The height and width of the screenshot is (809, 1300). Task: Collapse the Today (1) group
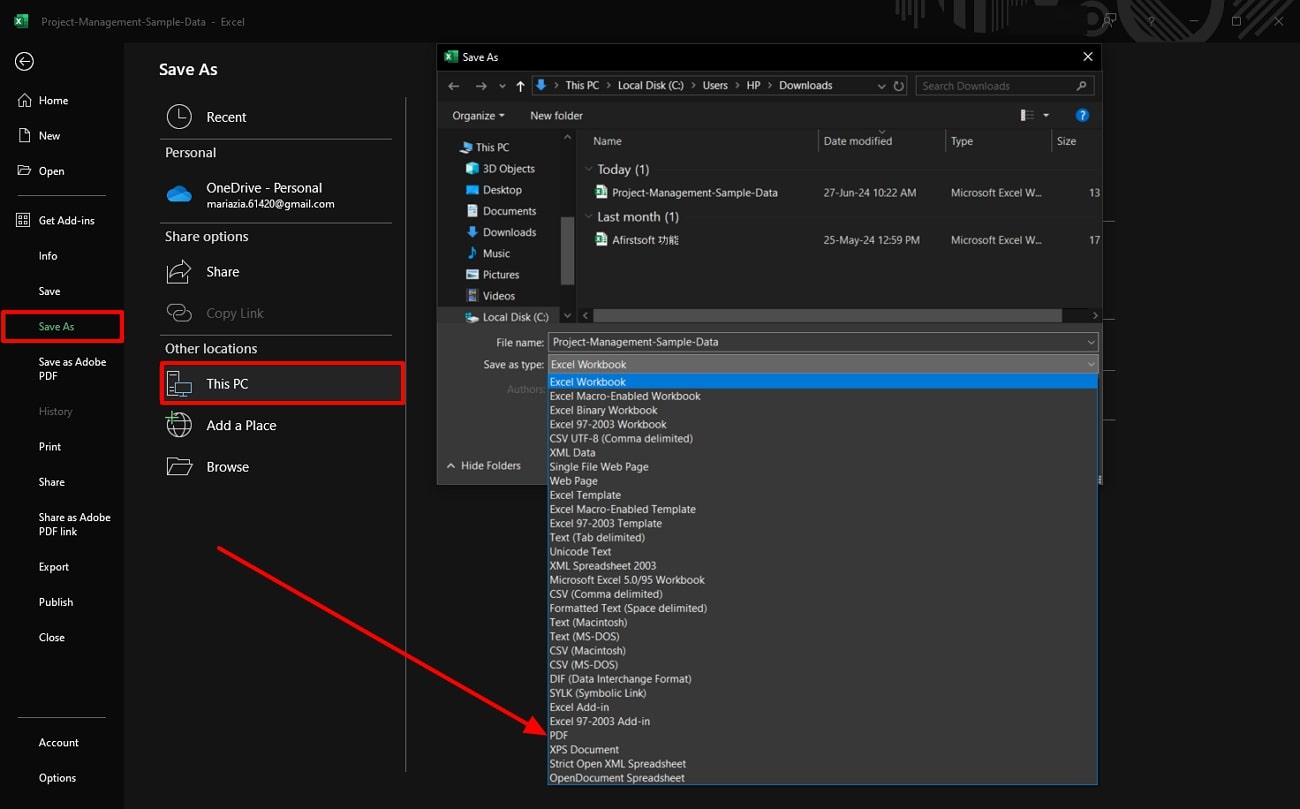588,169
